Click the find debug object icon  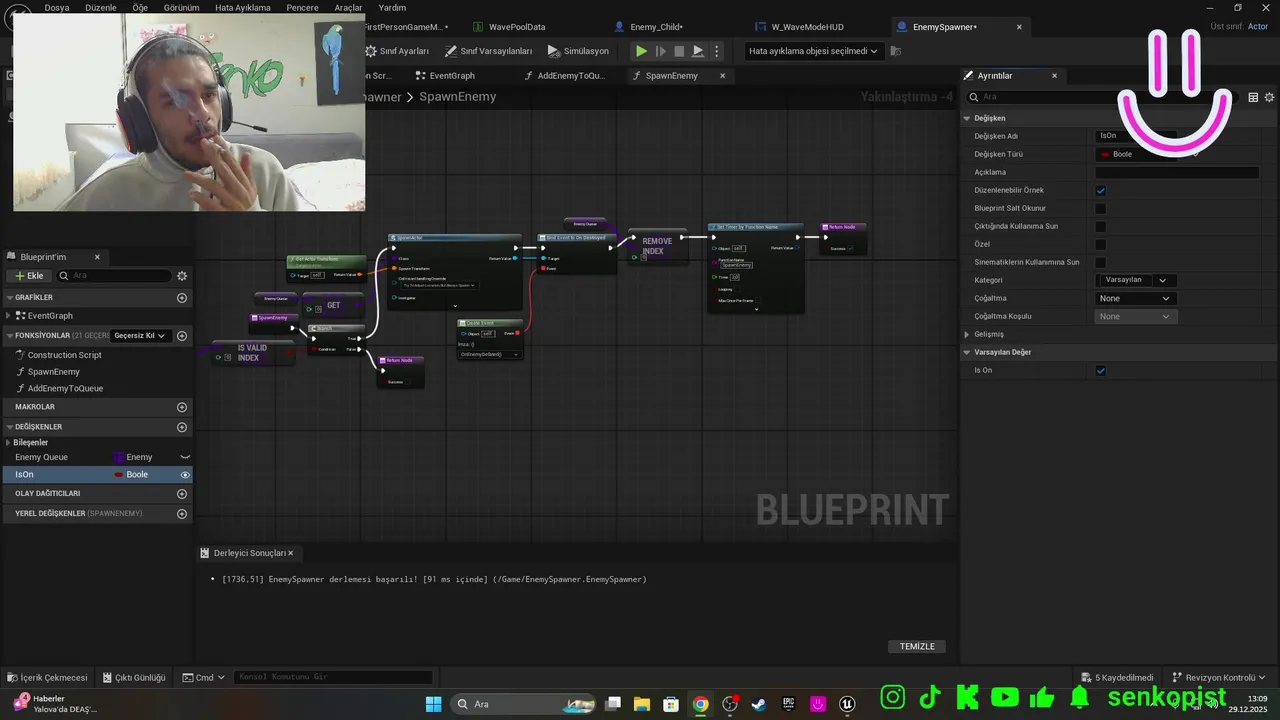coord(895,51)
